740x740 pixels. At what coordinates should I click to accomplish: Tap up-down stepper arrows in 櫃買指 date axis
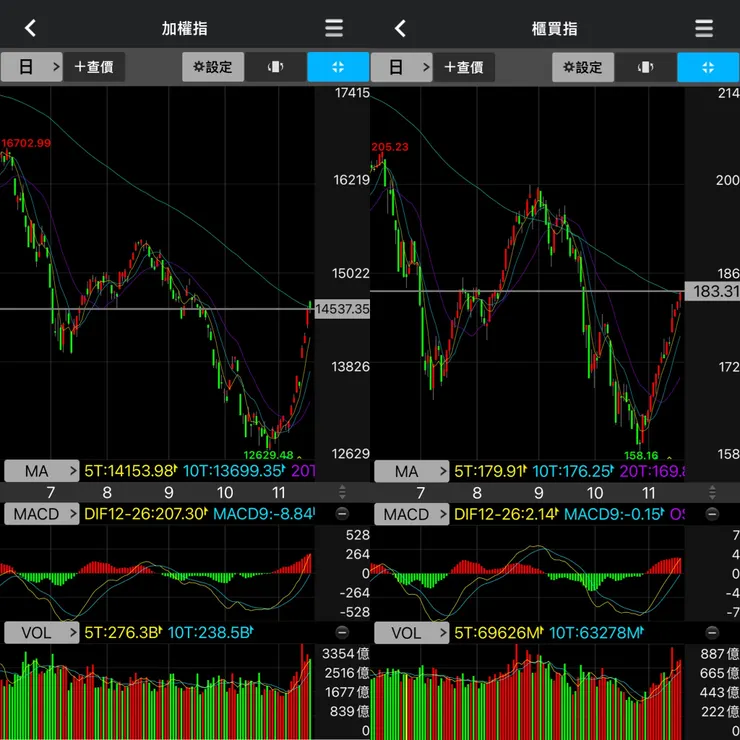pos(712,492)
